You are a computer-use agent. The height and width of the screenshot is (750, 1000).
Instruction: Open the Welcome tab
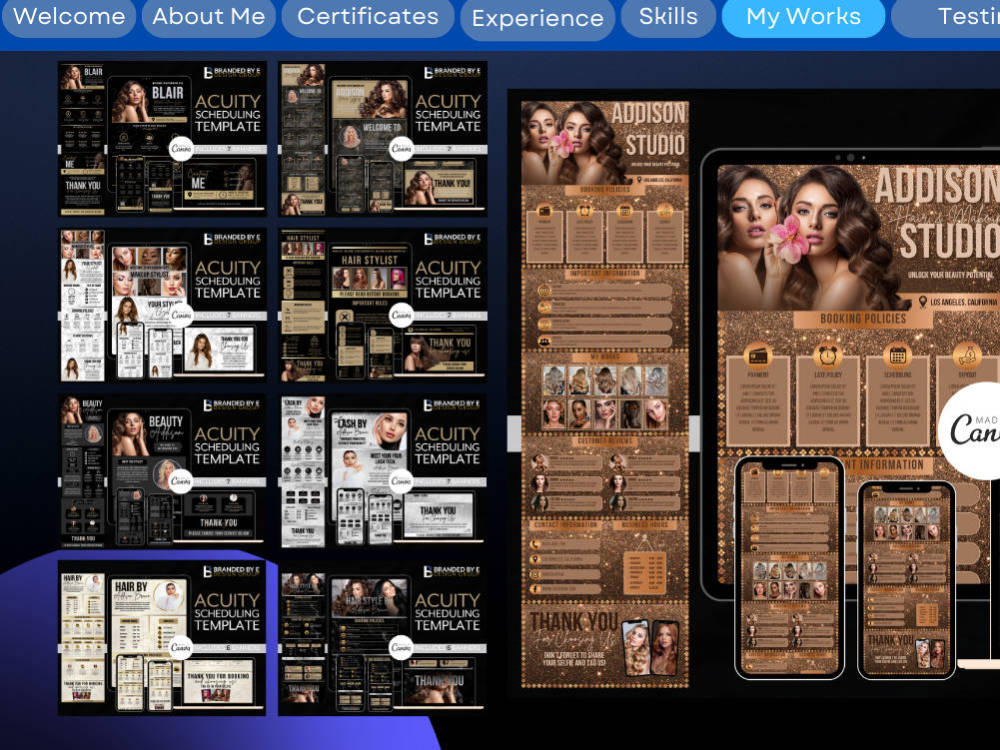click(69, 17)
